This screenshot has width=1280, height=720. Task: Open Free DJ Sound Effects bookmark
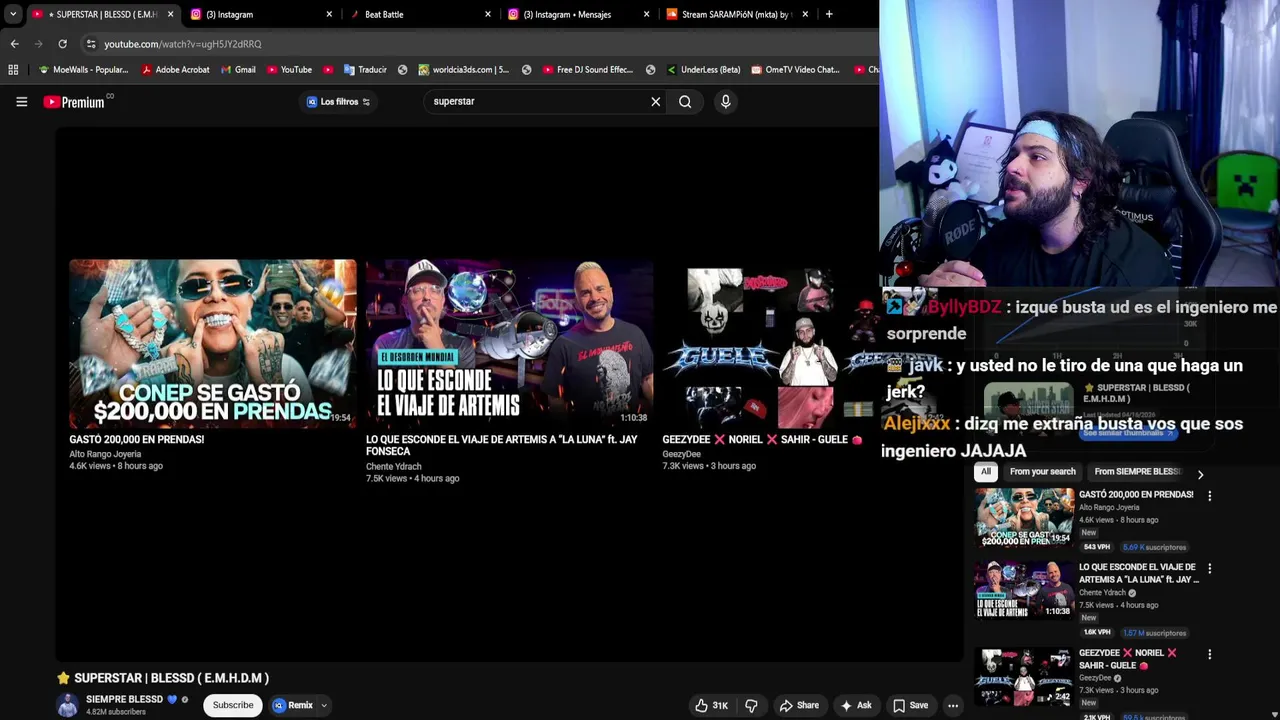pyautogui.click(x=588, y=70)
